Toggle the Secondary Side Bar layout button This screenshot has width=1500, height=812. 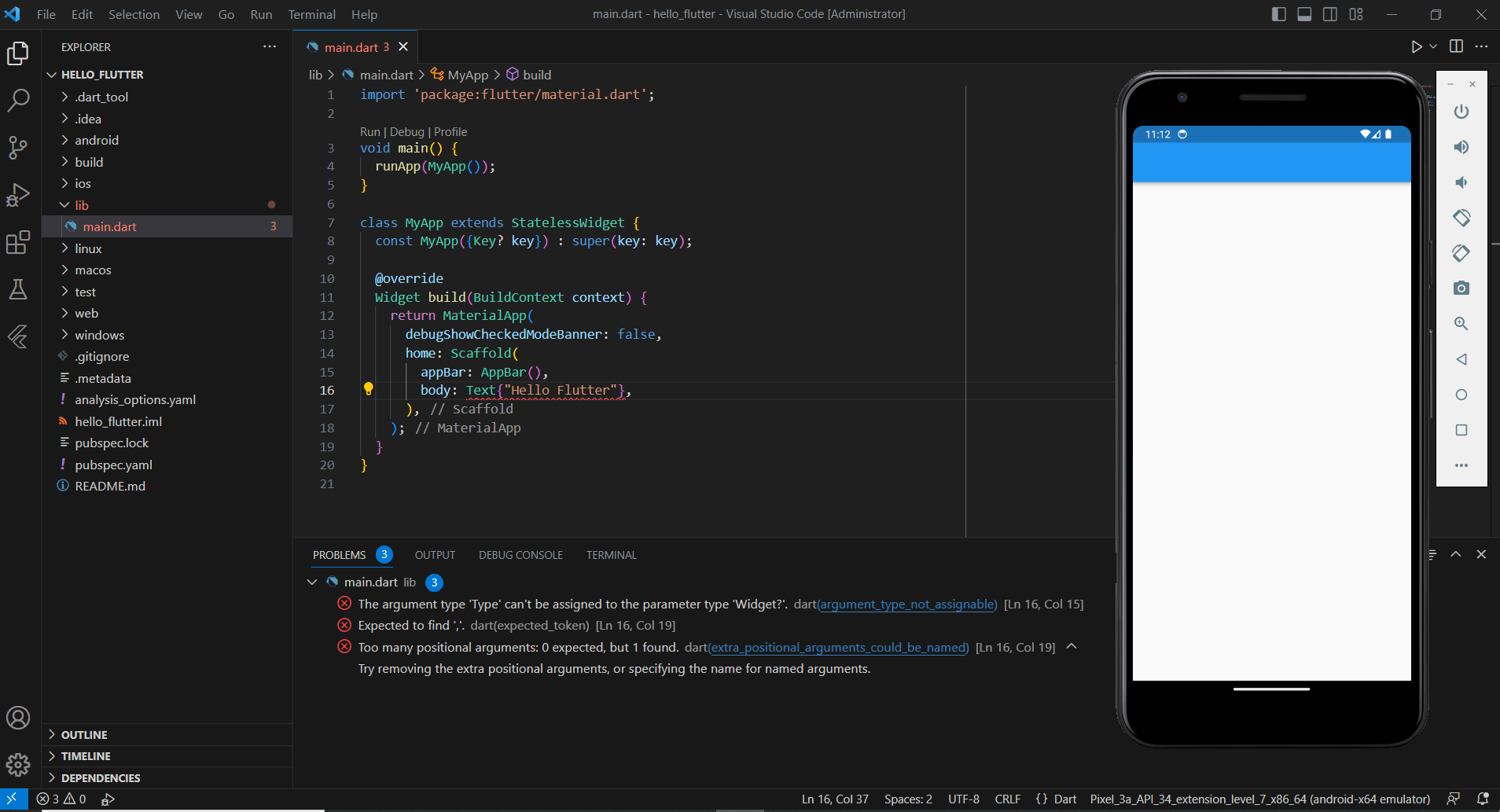(1330, 14)
